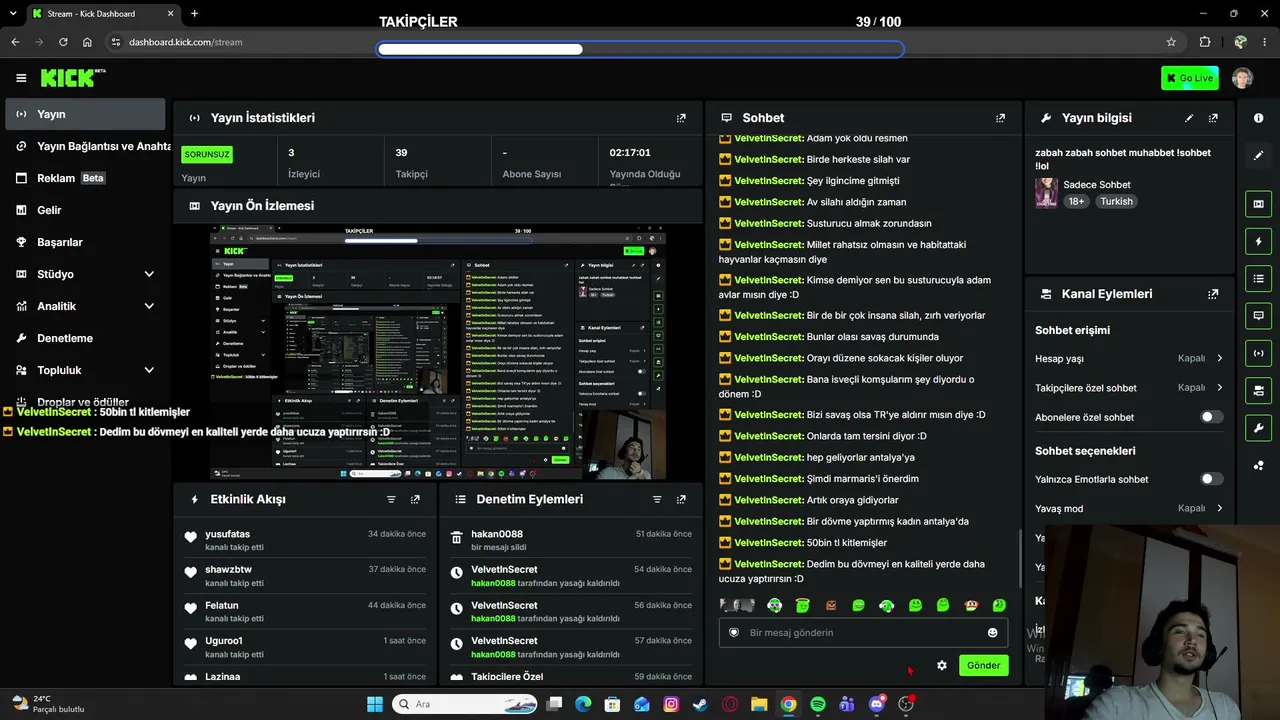Click the stream preview thumbnail
The height and width of the screenshot is (720, 1280).
tap(439, 352)
